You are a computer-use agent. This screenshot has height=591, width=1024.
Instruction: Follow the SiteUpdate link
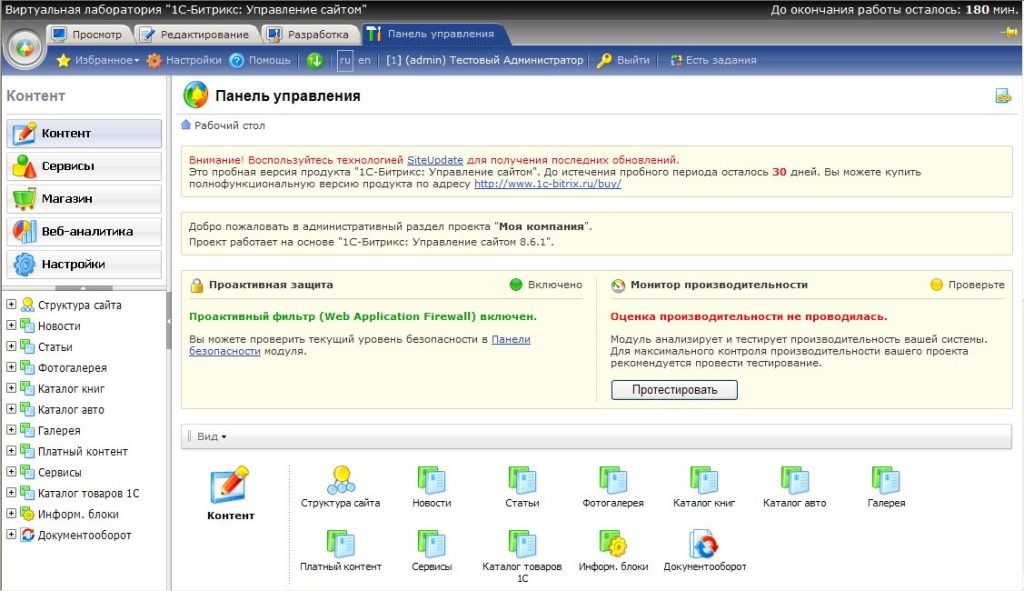pos(435,160)
